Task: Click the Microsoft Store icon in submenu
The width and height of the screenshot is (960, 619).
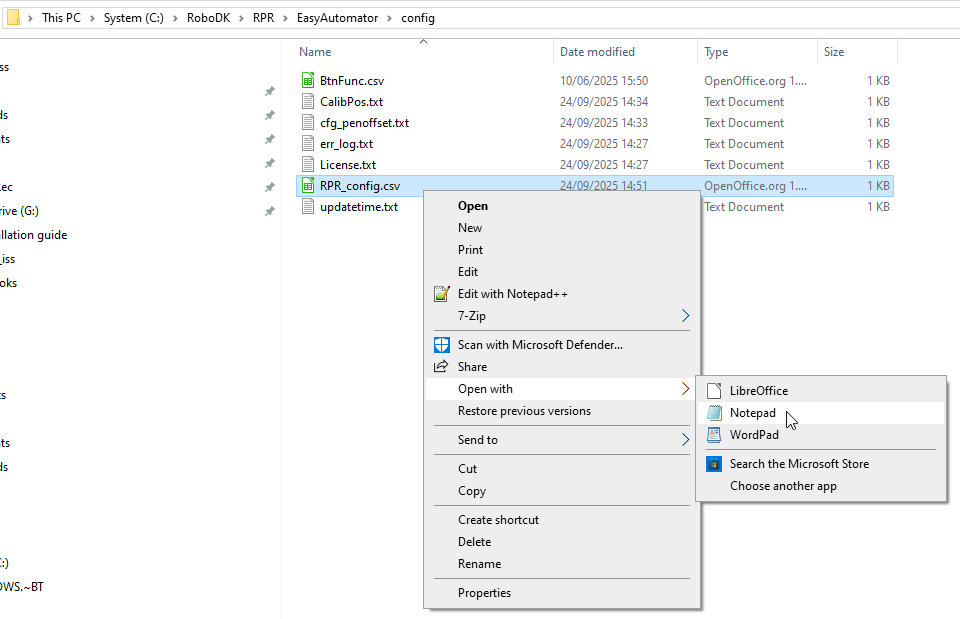Action: coord(714,464)
